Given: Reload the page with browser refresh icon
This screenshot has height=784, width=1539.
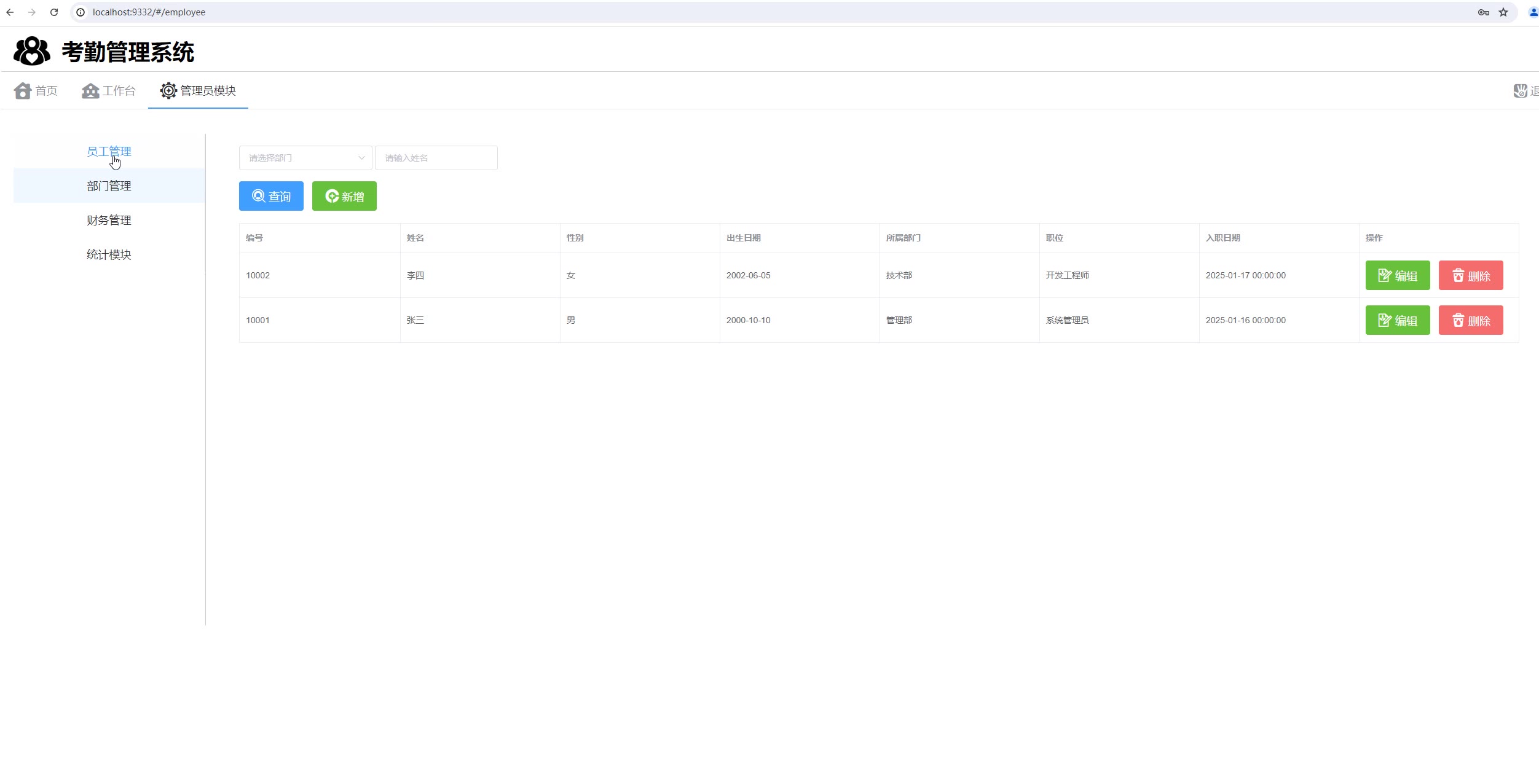Looking at the screenshot, I should [54, 12].
